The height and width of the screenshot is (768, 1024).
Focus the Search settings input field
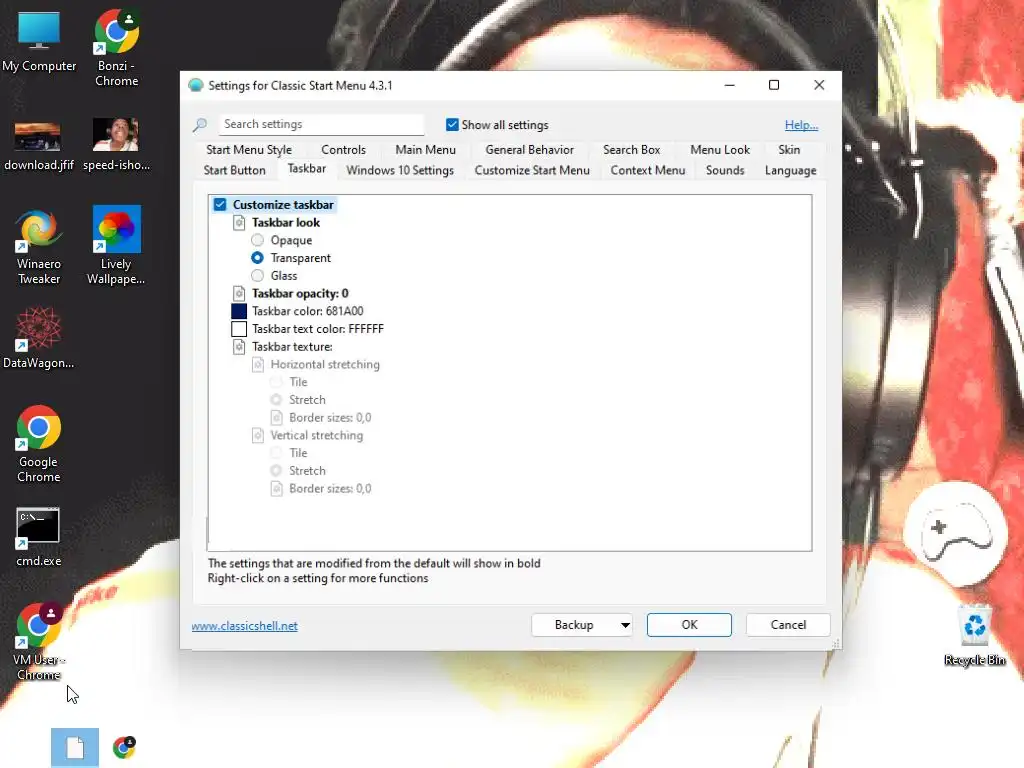coord(321,124)
